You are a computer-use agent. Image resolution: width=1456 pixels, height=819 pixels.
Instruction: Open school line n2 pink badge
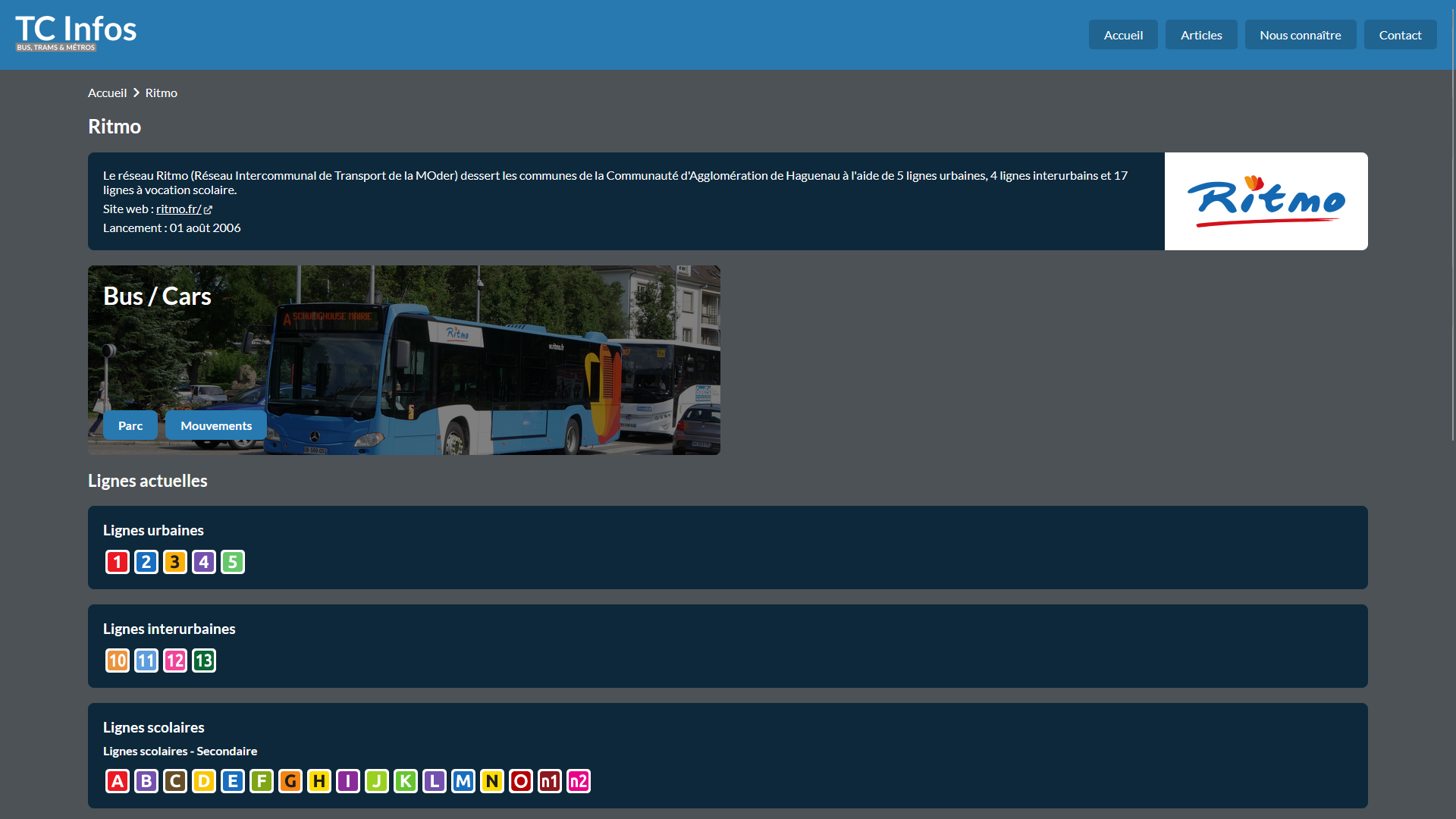click(x=579, y=781)
